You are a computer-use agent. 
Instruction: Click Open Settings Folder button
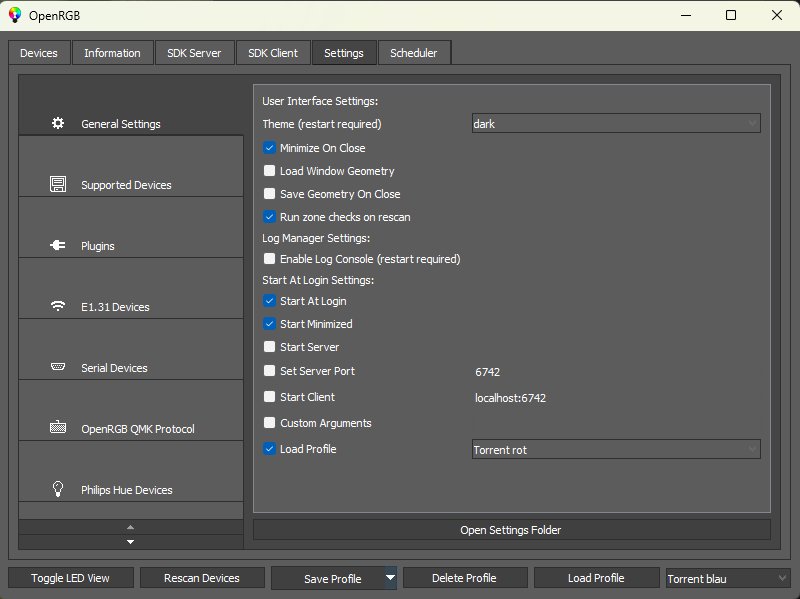511,530
